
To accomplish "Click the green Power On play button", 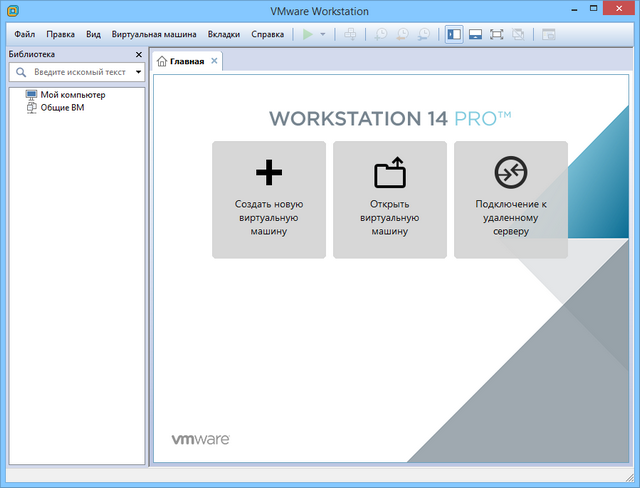I will 307,34.
